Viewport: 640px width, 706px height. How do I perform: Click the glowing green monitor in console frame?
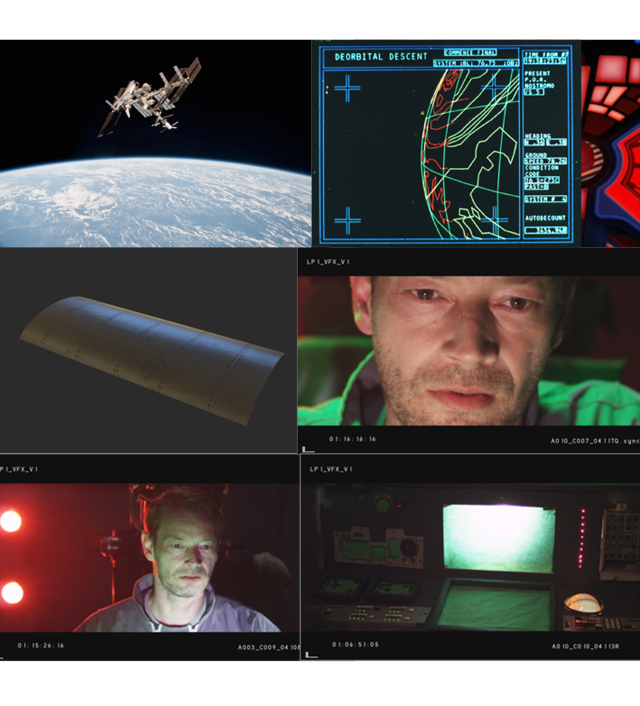(497, 539)
